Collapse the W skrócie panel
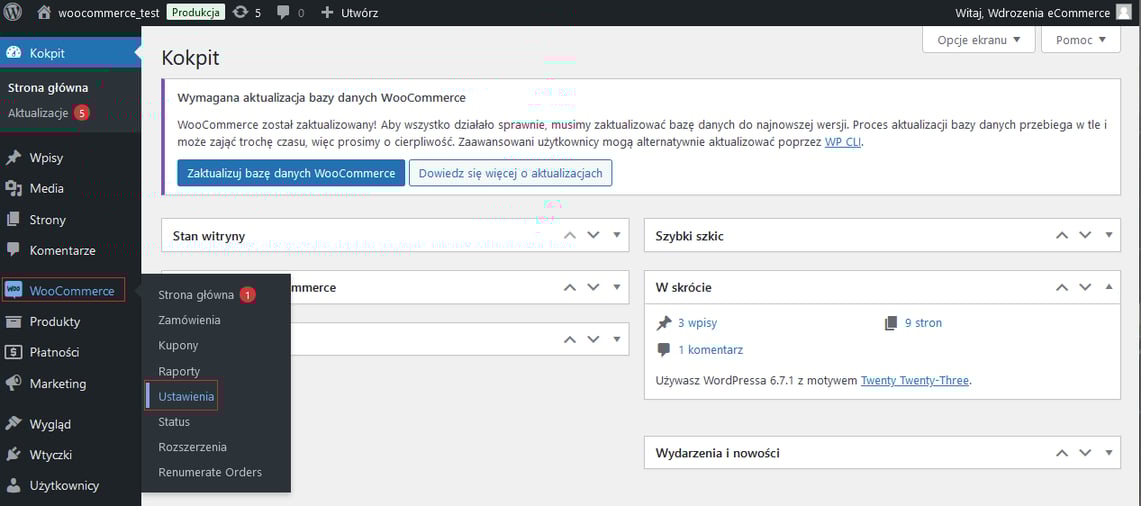 (1109, 287)
